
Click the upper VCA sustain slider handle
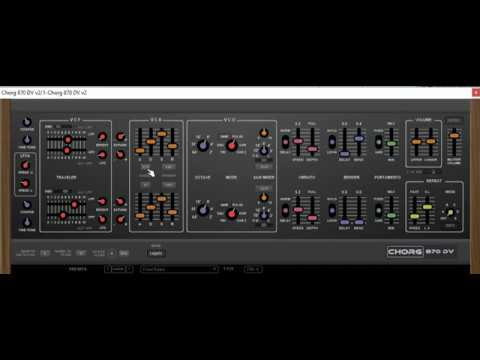[162, 134]
